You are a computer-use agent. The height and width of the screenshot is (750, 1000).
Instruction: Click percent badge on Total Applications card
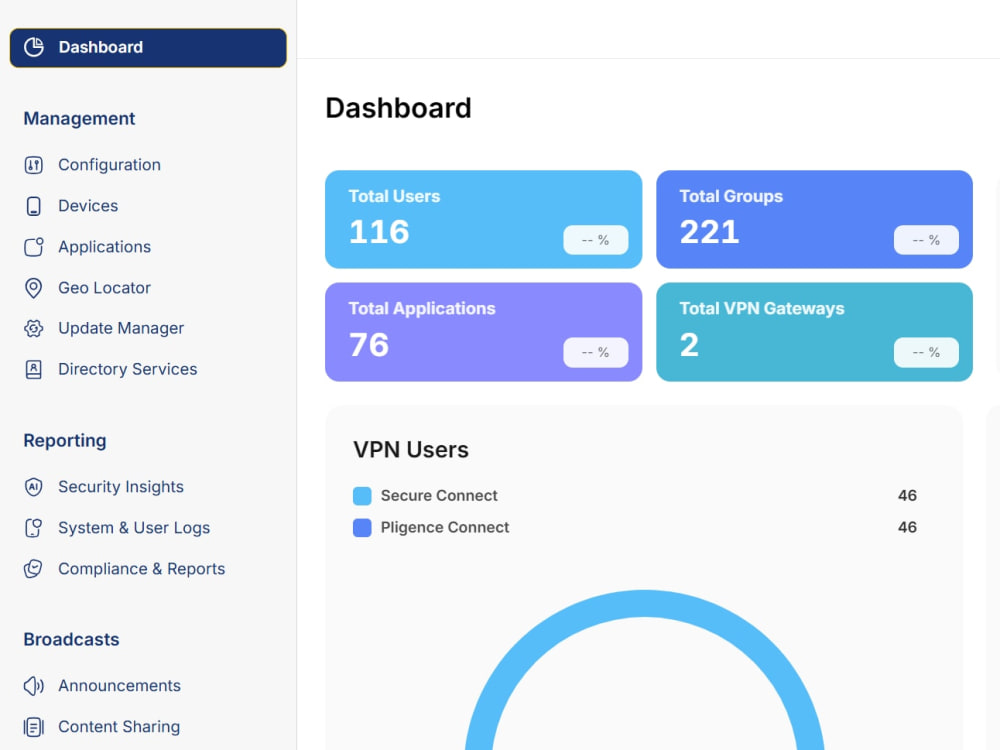point(596,353)
